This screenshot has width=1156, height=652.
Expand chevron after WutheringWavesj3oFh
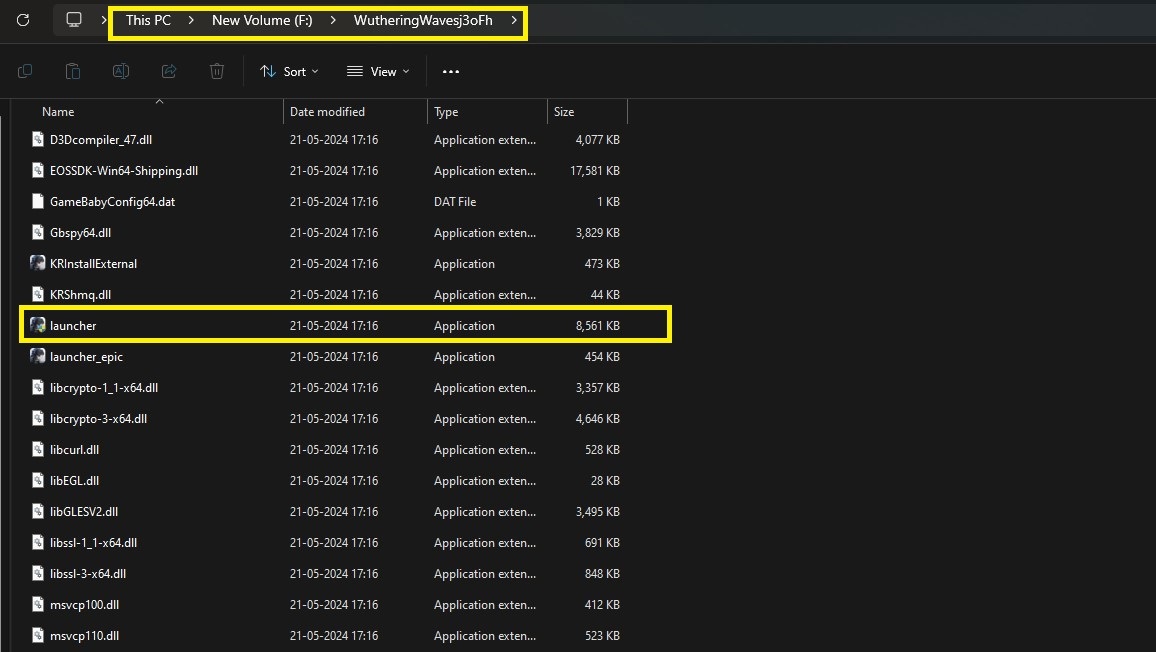(x=514, y=20)
